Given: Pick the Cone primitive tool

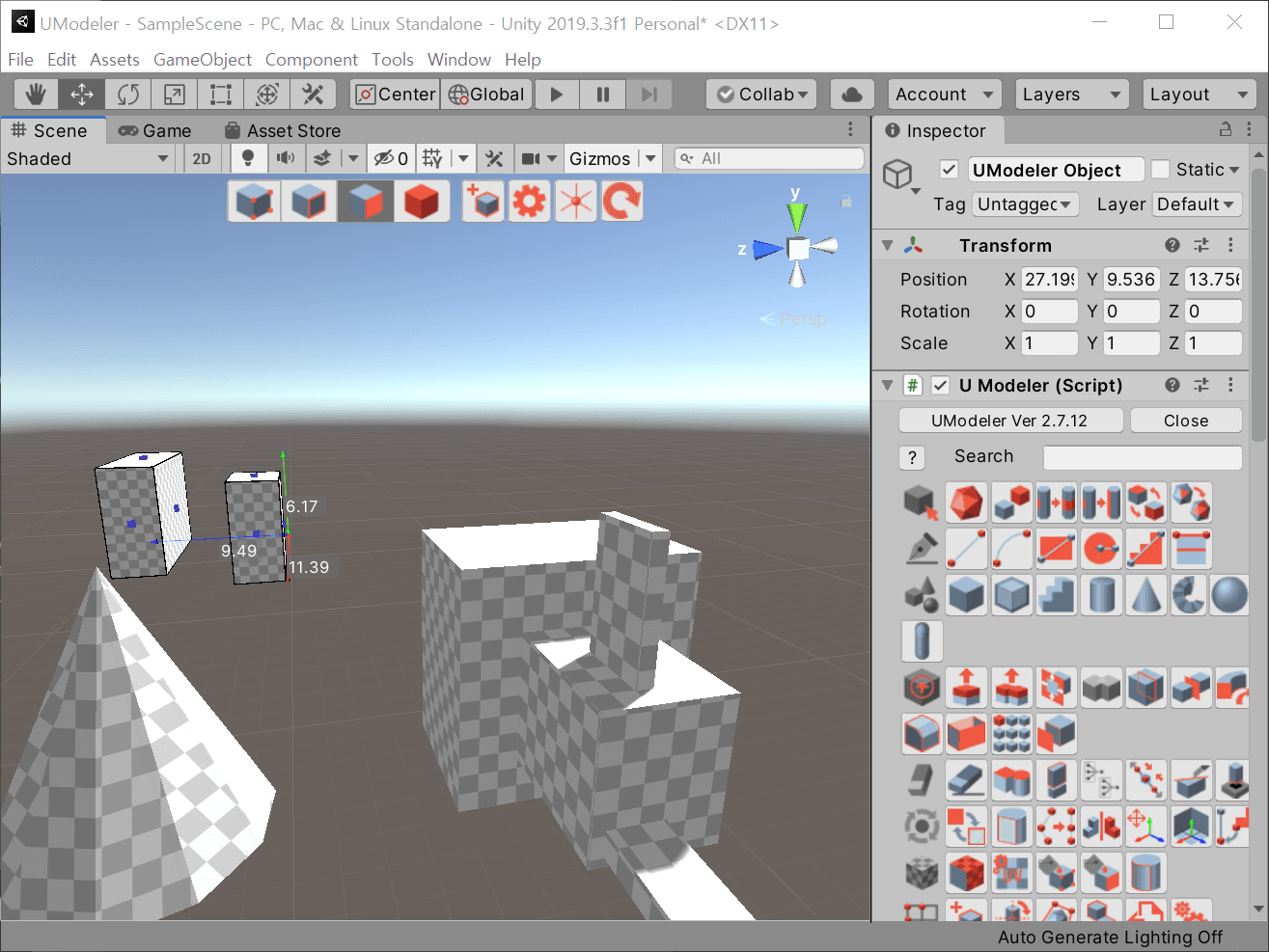Looking at the screenshot, I should 1146,594.
